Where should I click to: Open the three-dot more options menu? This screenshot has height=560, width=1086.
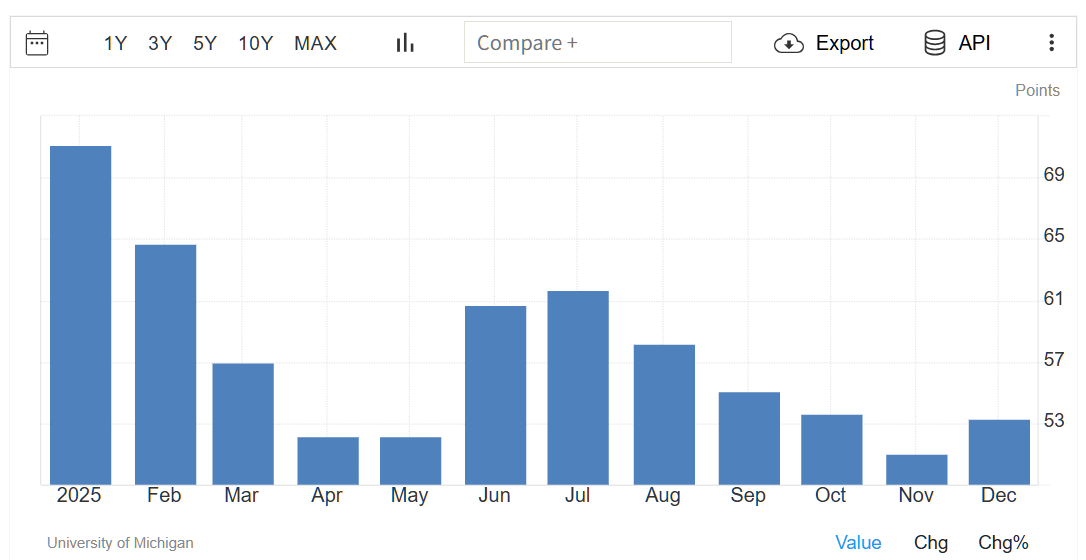(x=1051, y=43)
